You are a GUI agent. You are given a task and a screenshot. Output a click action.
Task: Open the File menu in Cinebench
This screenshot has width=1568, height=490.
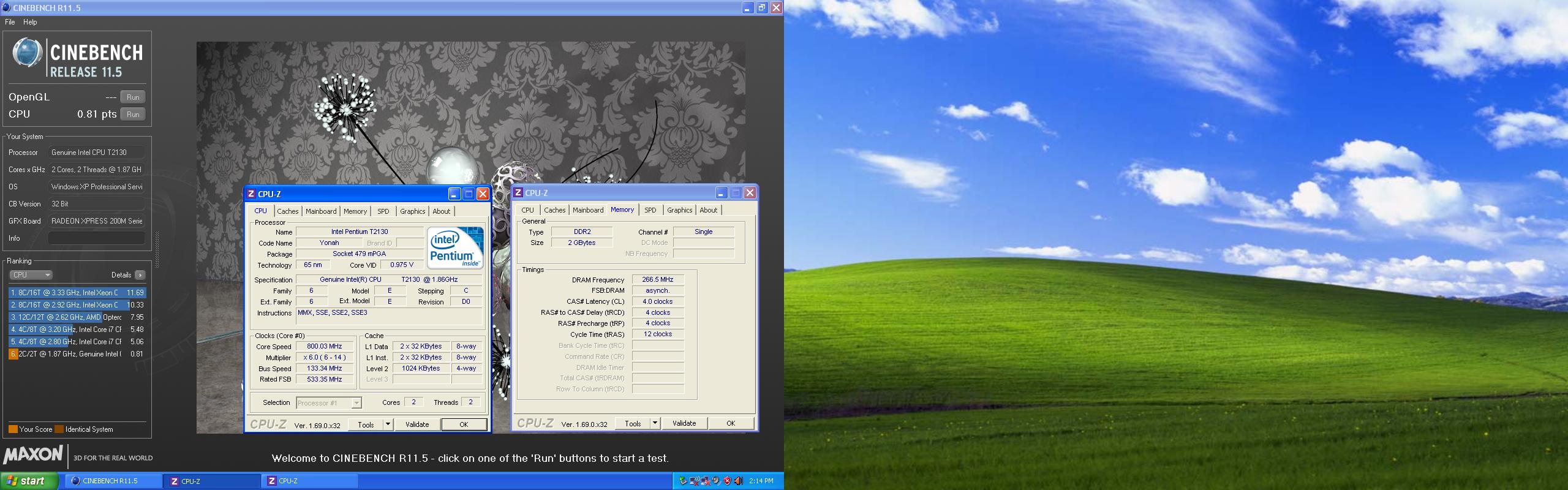click(10, 22)
